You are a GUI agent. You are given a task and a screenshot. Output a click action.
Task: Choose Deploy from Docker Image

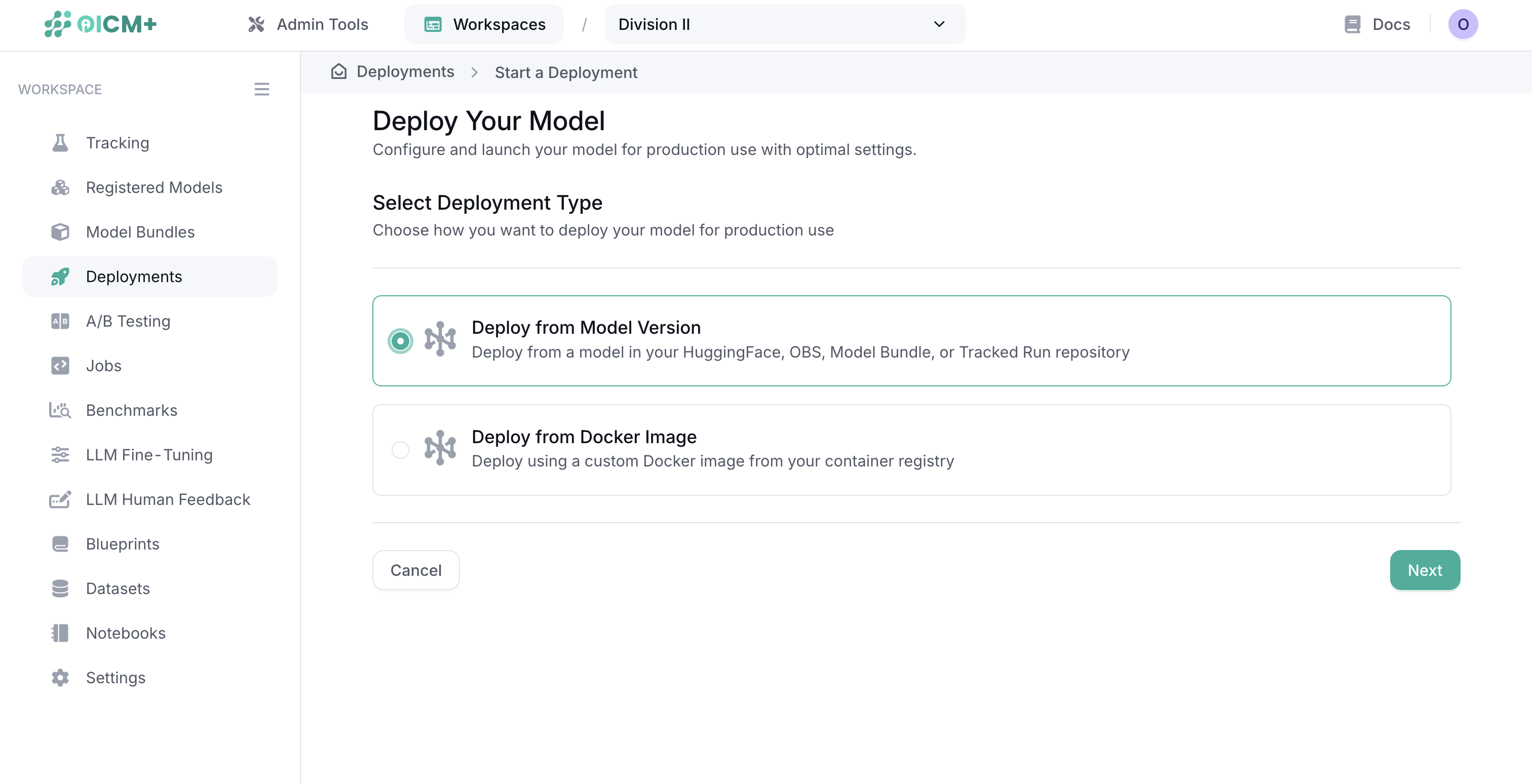click(400, 450)
